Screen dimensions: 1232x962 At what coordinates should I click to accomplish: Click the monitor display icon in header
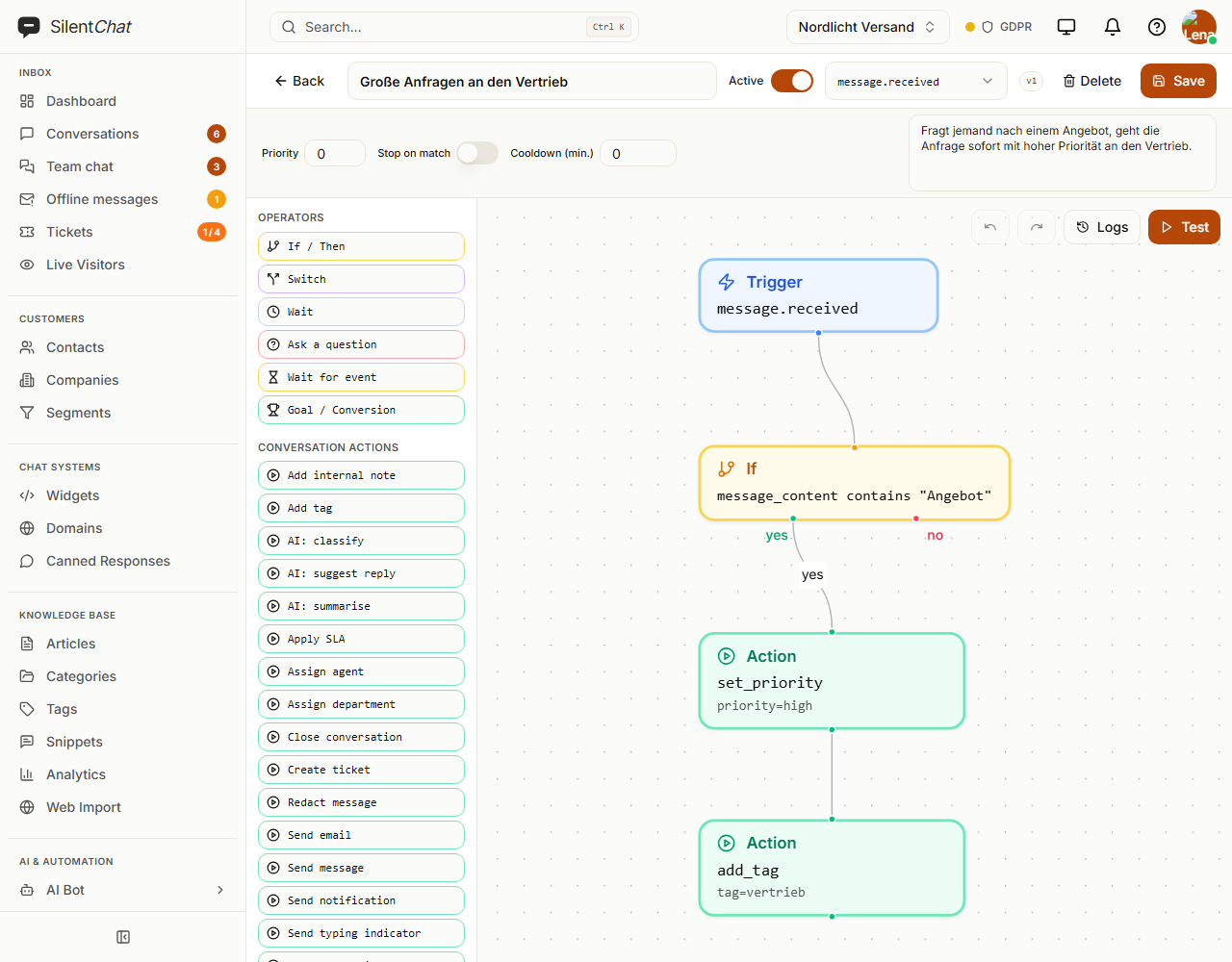pyautogui.click(x=1066, y=27)
